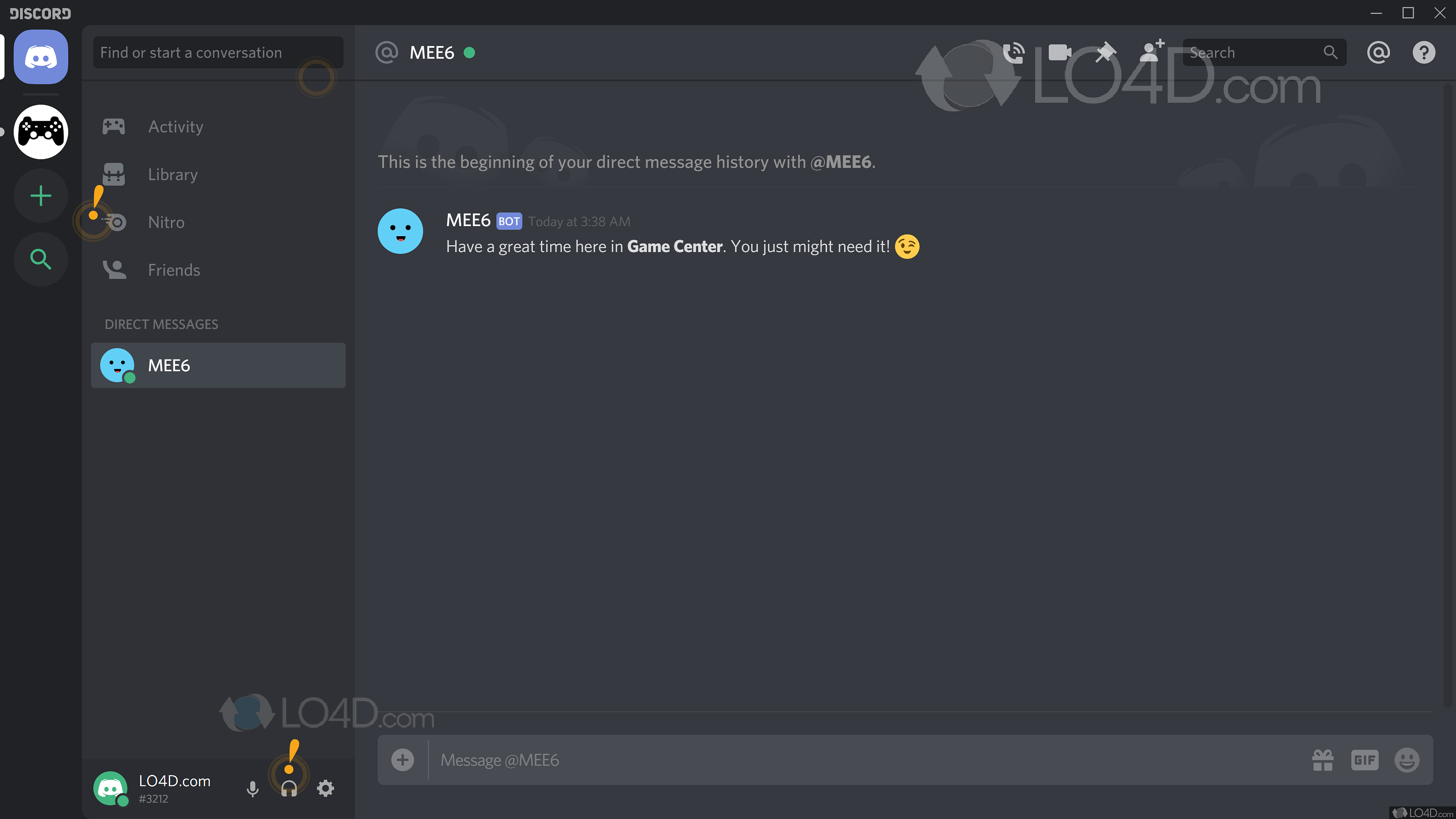Image resolution: width=1456 pixels, height=819 pixels.
Task: Toggle deafen headphones button
Action: tap(289, 789)
